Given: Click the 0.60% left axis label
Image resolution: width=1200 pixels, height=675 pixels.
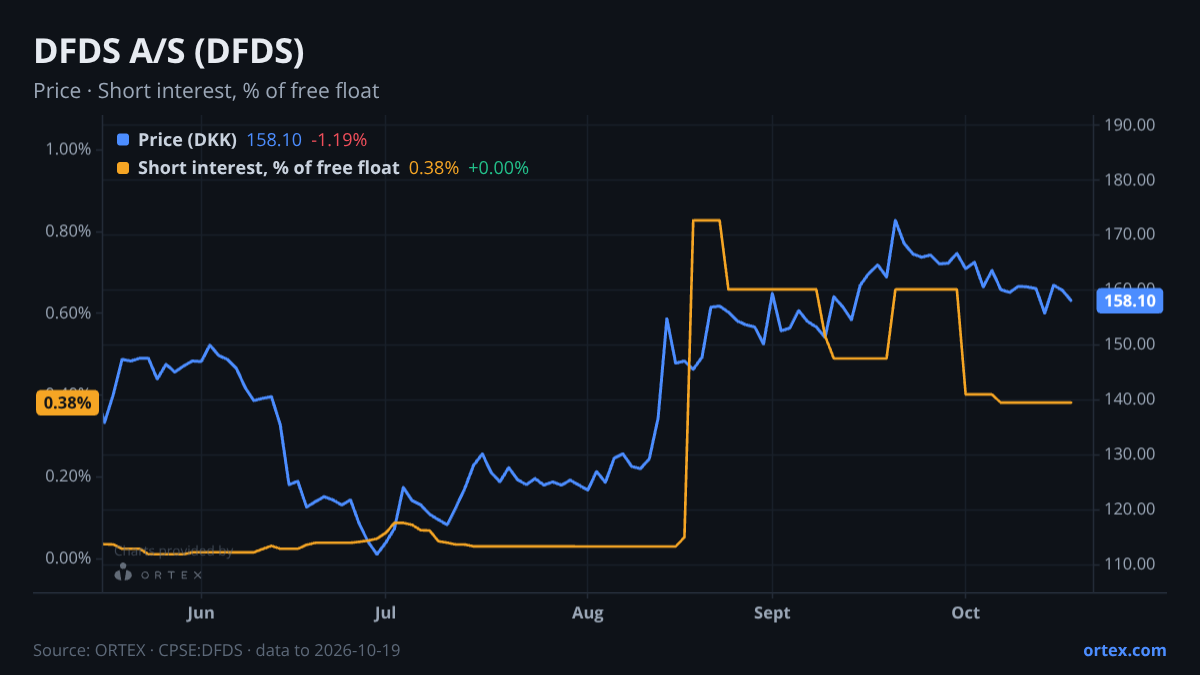Looking at the screenshot, I should click(x=69, y=313).
